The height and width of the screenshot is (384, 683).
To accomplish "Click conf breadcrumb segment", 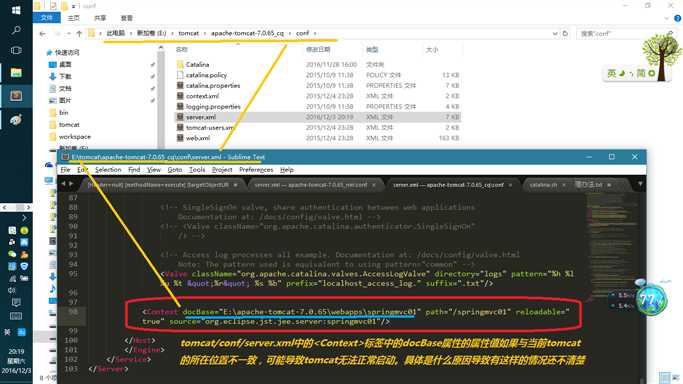I will click(302, 33).
